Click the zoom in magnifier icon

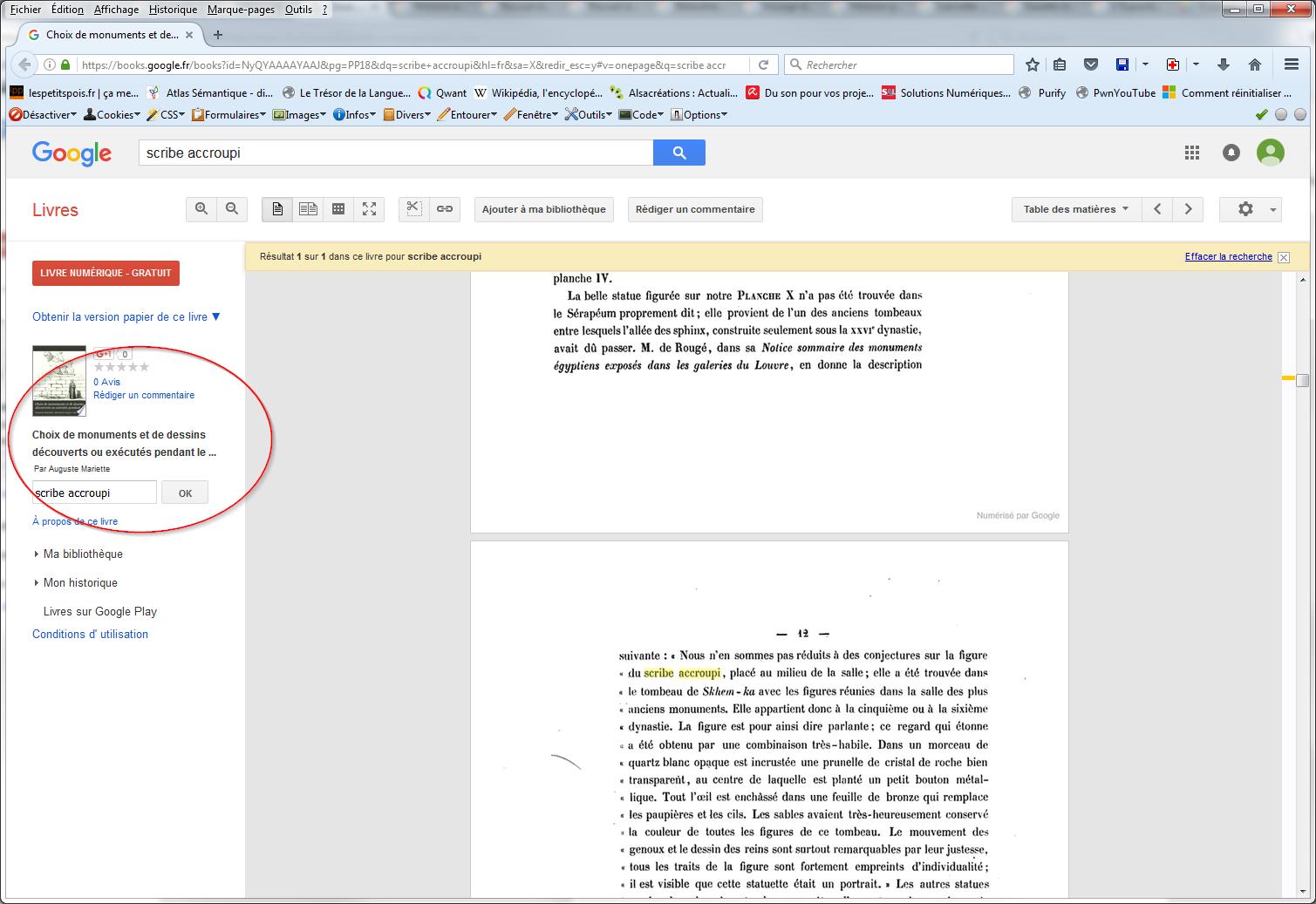201,209
